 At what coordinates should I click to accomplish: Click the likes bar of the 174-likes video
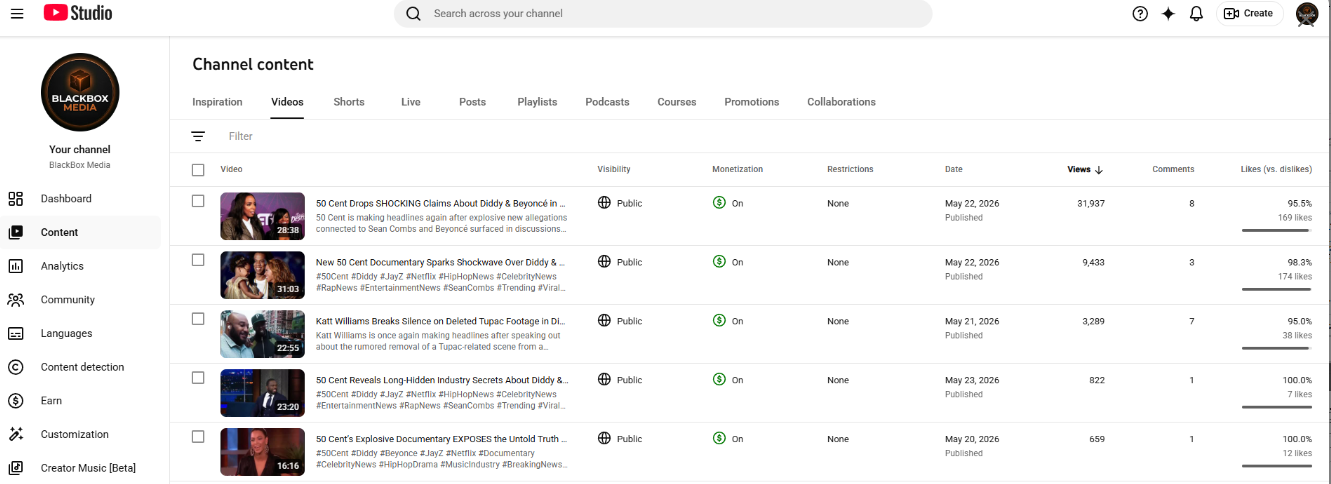(1276, 289)
